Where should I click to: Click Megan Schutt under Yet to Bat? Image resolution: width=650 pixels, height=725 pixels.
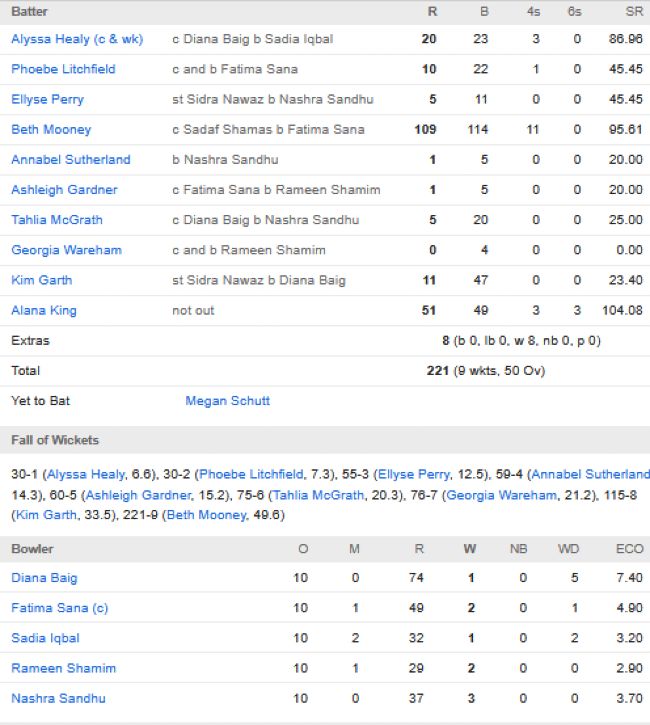(x=227, y=401)
